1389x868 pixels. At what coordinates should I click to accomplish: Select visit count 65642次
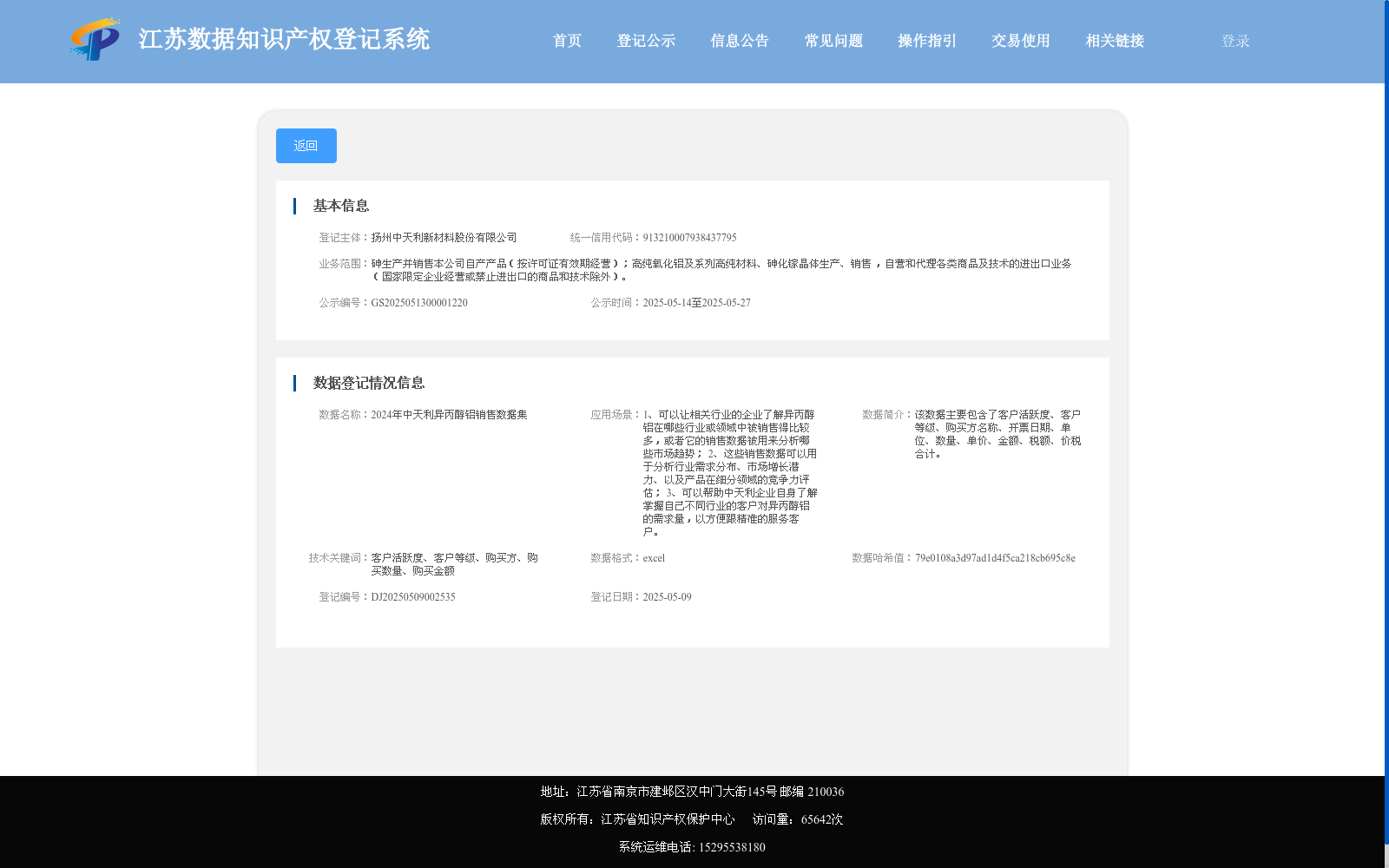tap(821, 819)
